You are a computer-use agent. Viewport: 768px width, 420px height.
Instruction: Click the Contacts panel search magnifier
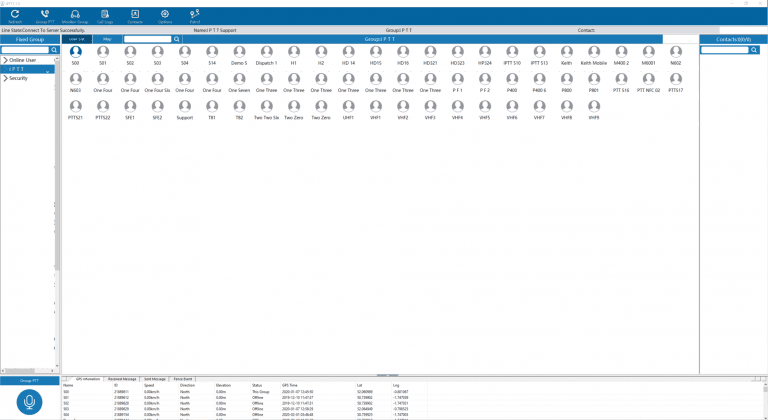point(754,50)
